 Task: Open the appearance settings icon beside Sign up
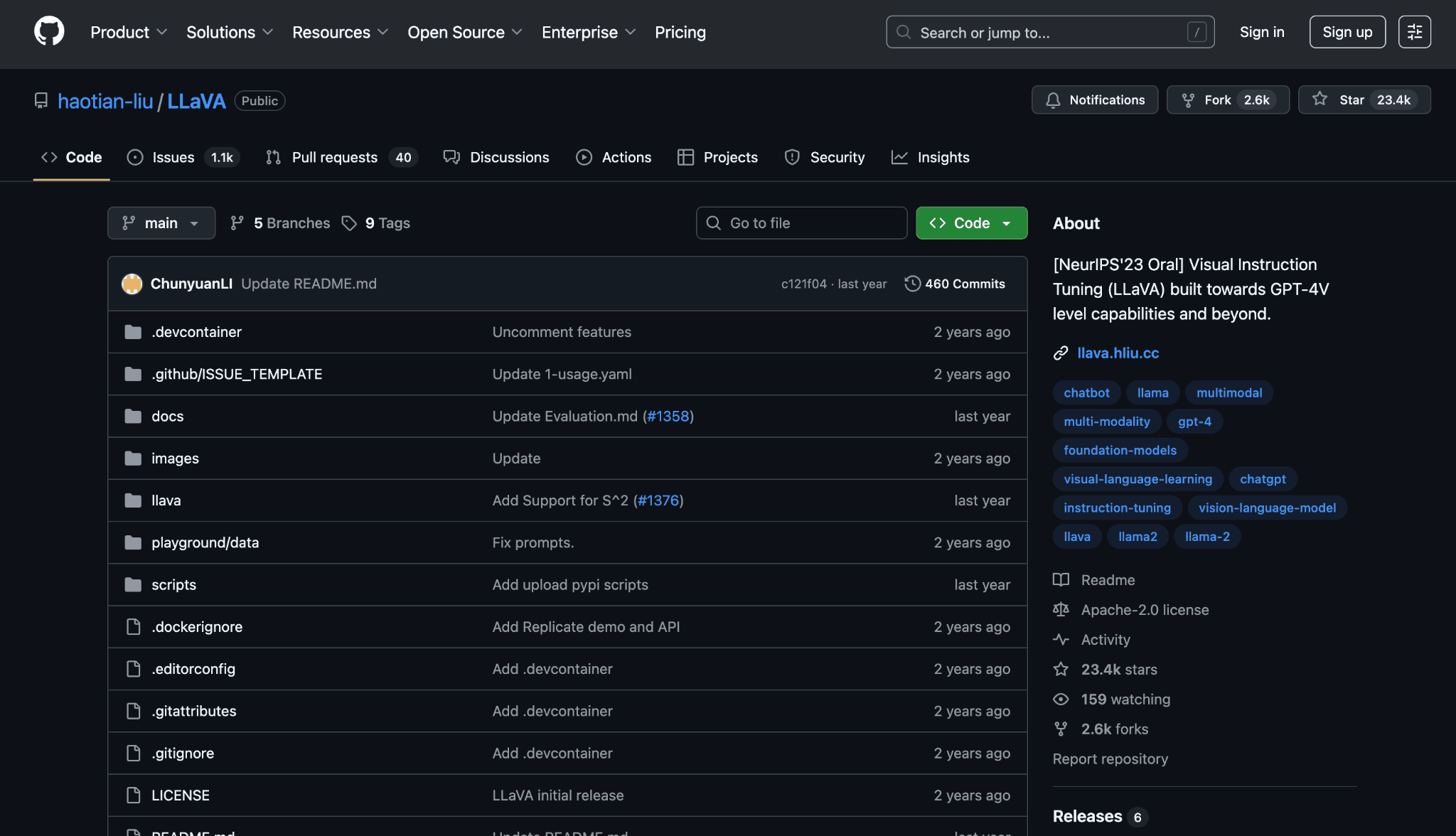(x=1414, y=31)
